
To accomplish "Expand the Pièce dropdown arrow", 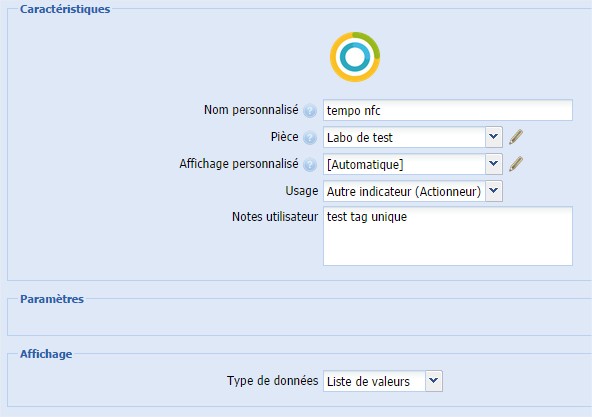I will pos(493,137).
